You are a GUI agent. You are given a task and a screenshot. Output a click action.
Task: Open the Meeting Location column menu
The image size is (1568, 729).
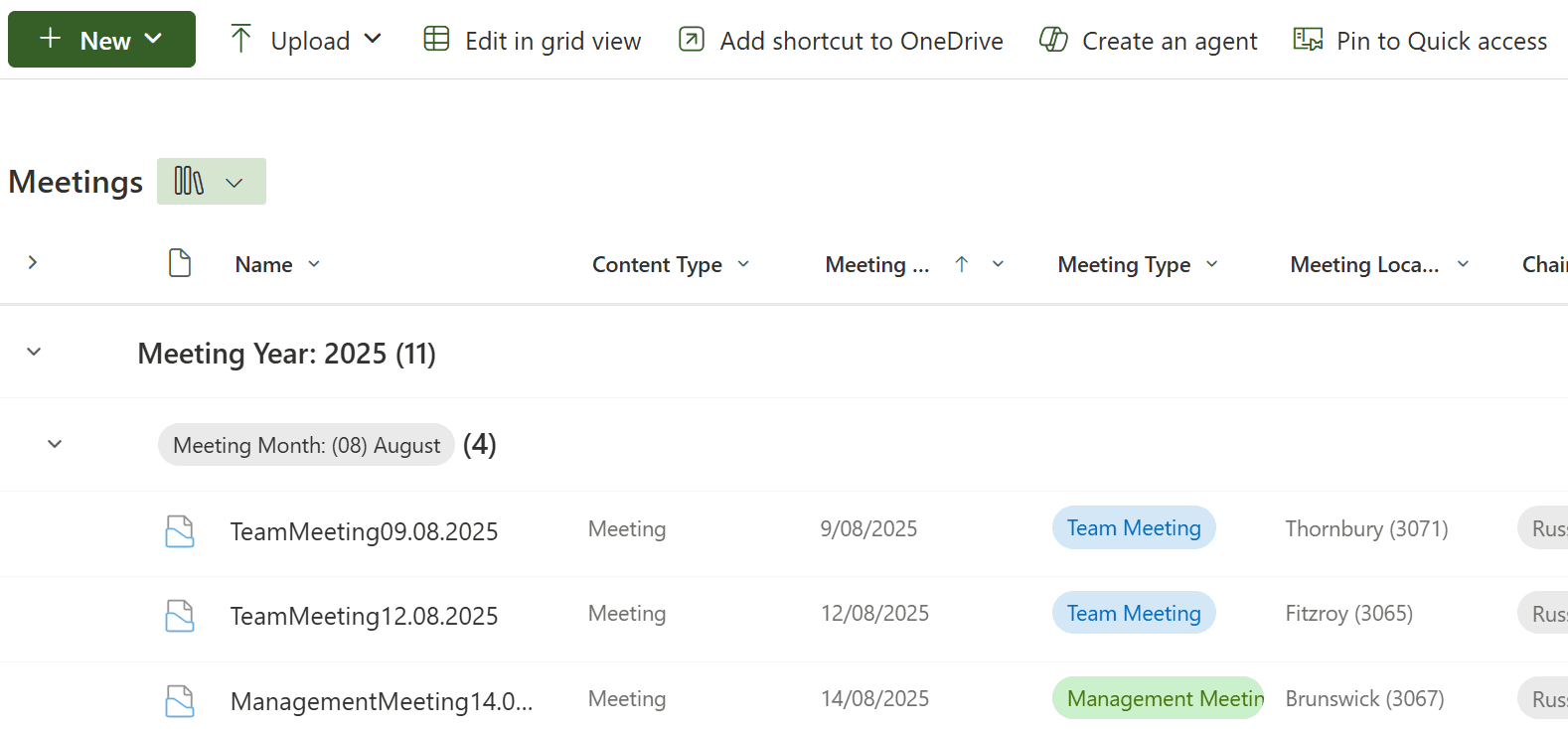click(x=1464, y=264)
